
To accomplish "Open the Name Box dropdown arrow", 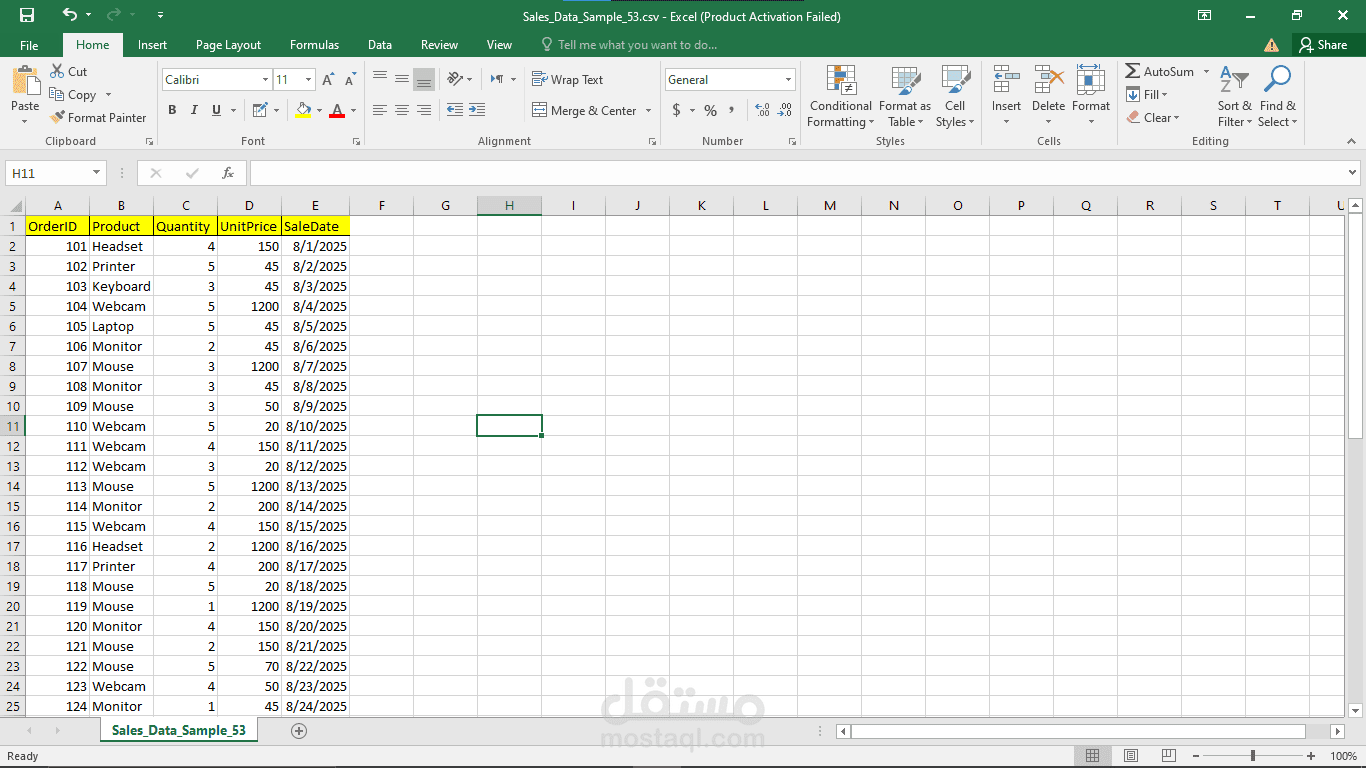I will pyautogui.click(x=97, y=173).
